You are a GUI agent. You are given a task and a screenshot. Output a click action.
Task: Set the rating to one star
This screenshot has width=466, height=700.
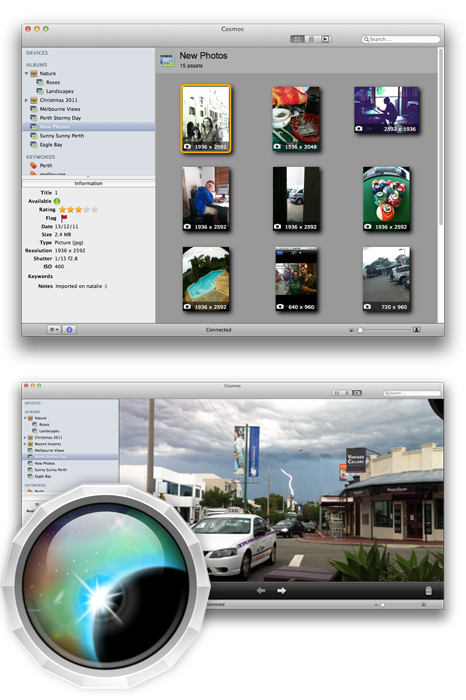[x=62, y=209]
